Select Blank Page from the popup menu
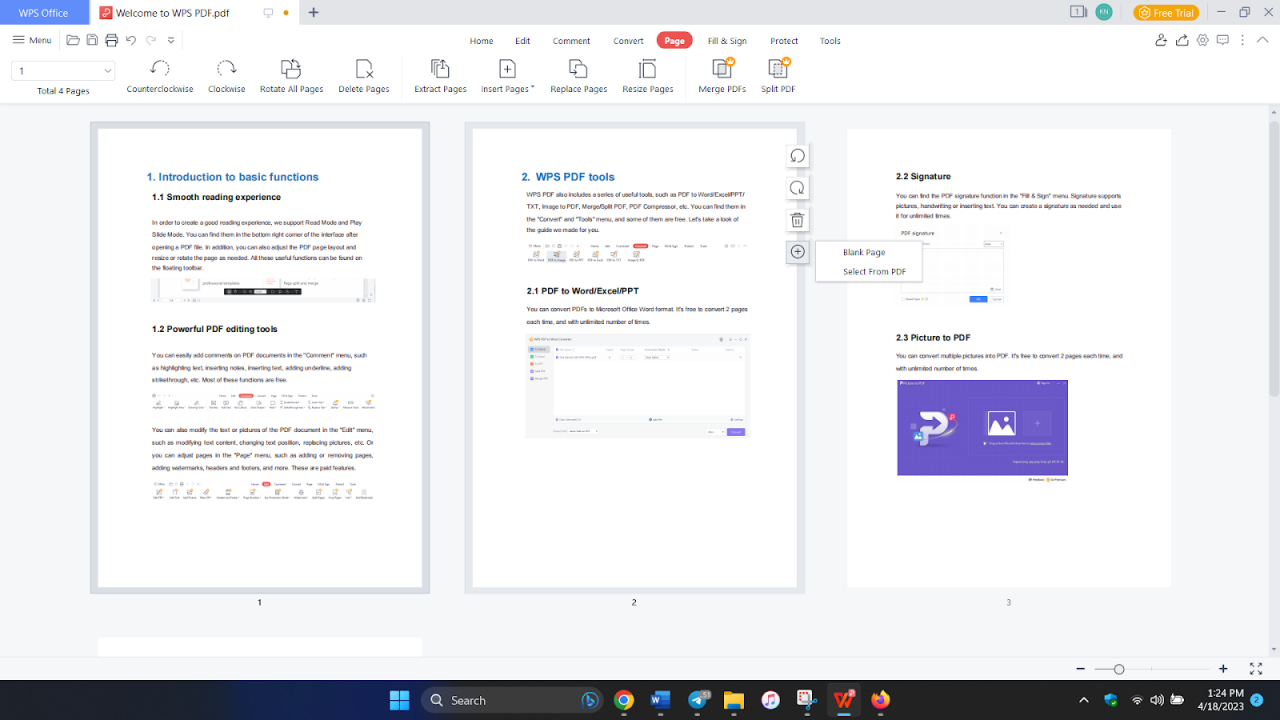This screenshot has height=720, width=1280. 866,252
